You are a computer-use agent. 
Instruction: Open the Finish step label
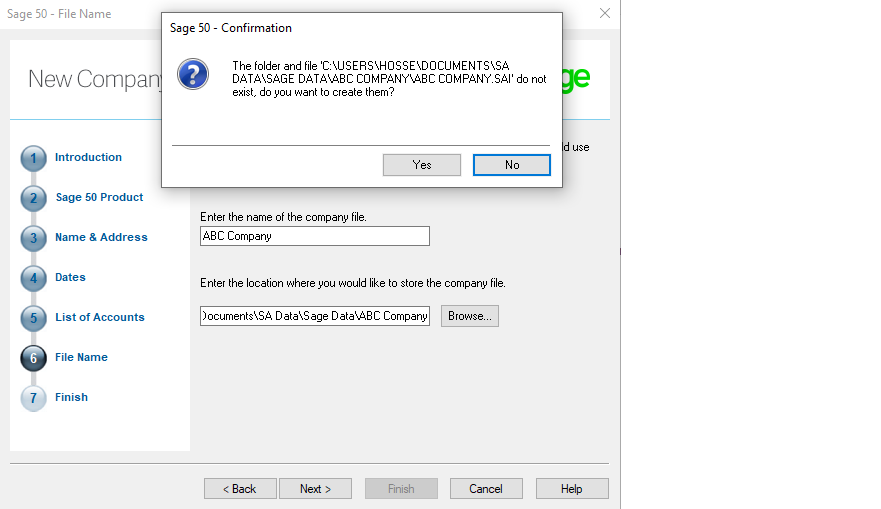tap(71, 397)
